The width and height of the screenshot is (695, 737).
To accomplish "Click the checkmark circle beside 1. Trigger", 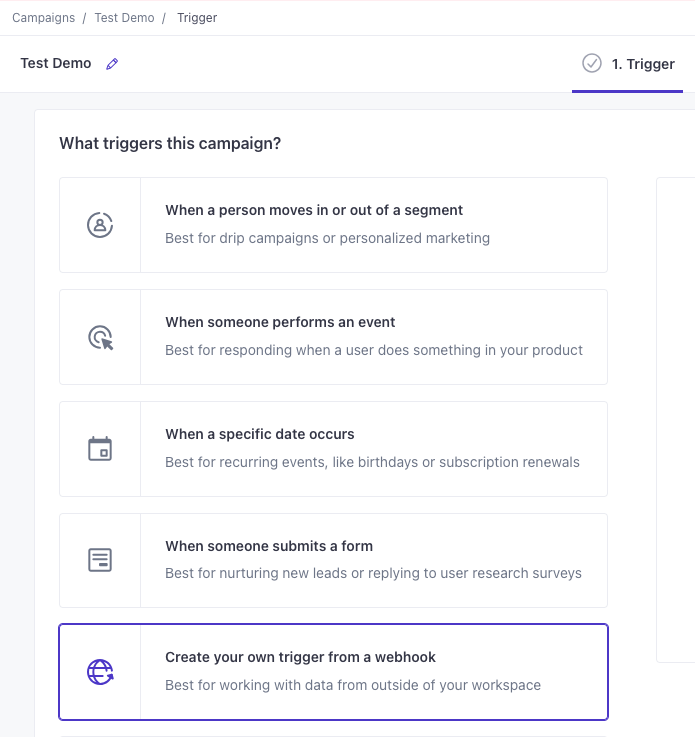I will point(592,64).
